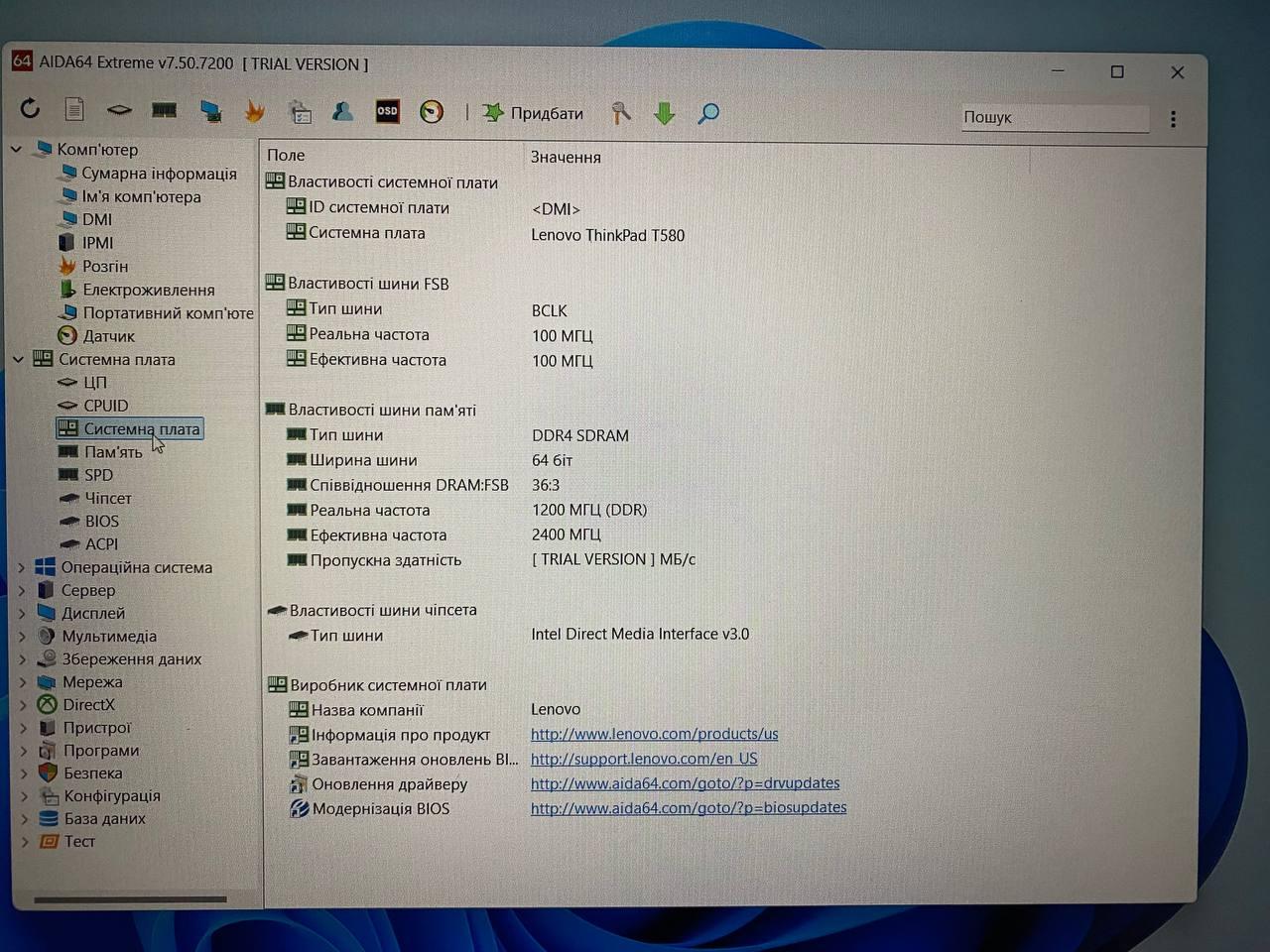Click the green download arrow icon

coord(665,113)
